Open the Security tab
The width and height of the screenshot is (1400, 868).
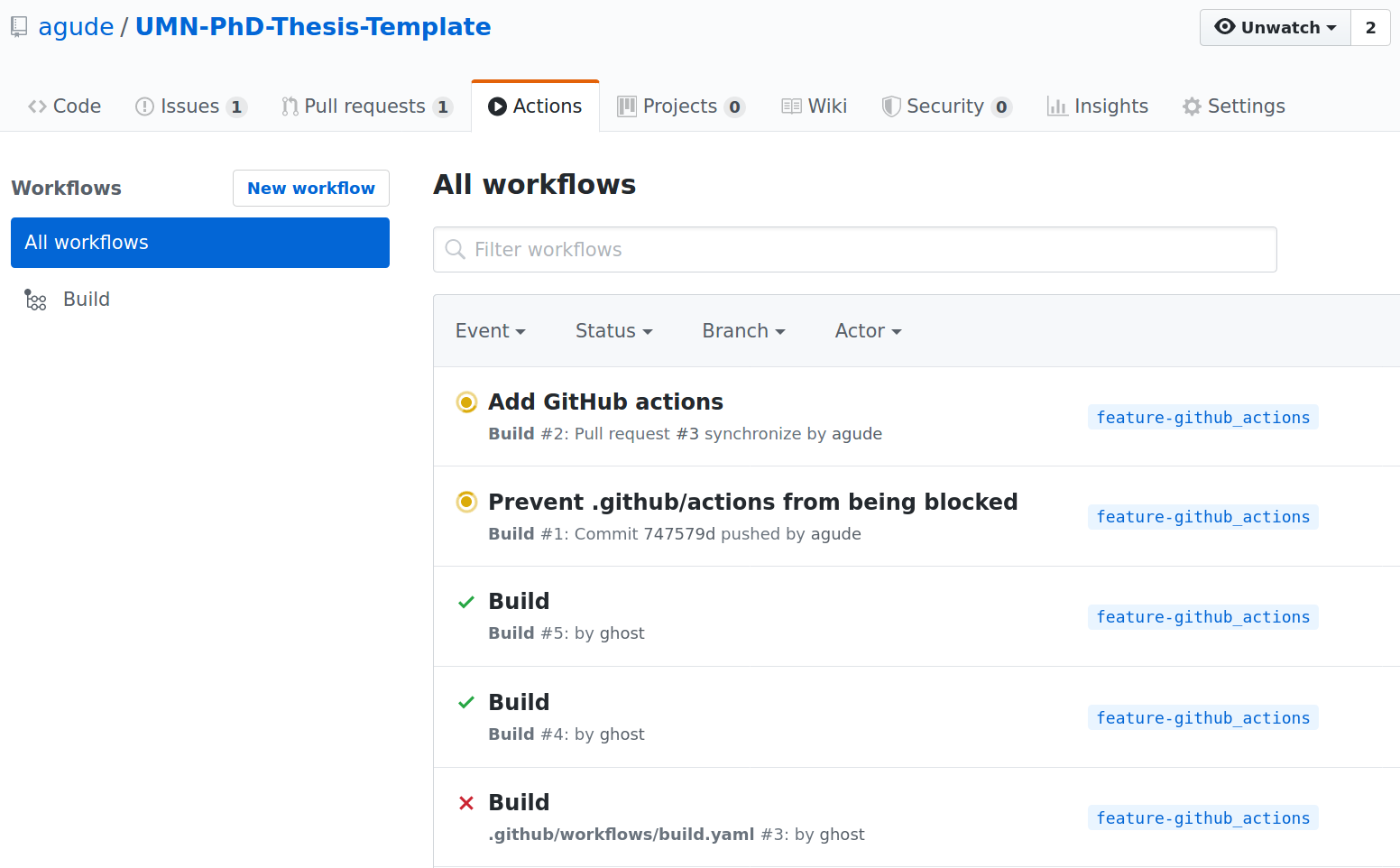(x=946, y=106)
